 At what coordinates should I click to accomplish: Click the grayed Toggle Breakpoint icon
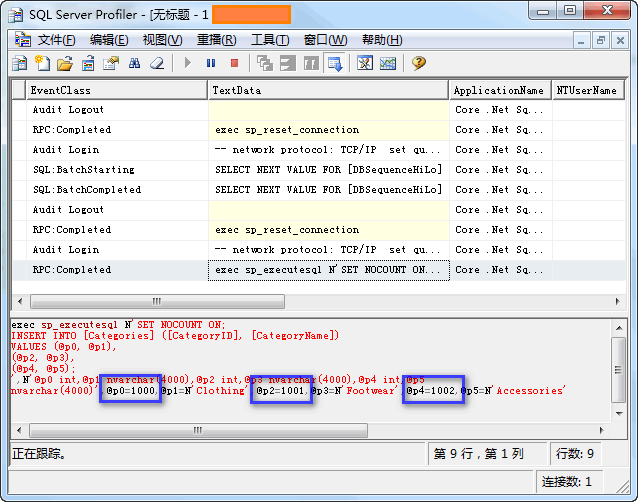pos(311,63)
